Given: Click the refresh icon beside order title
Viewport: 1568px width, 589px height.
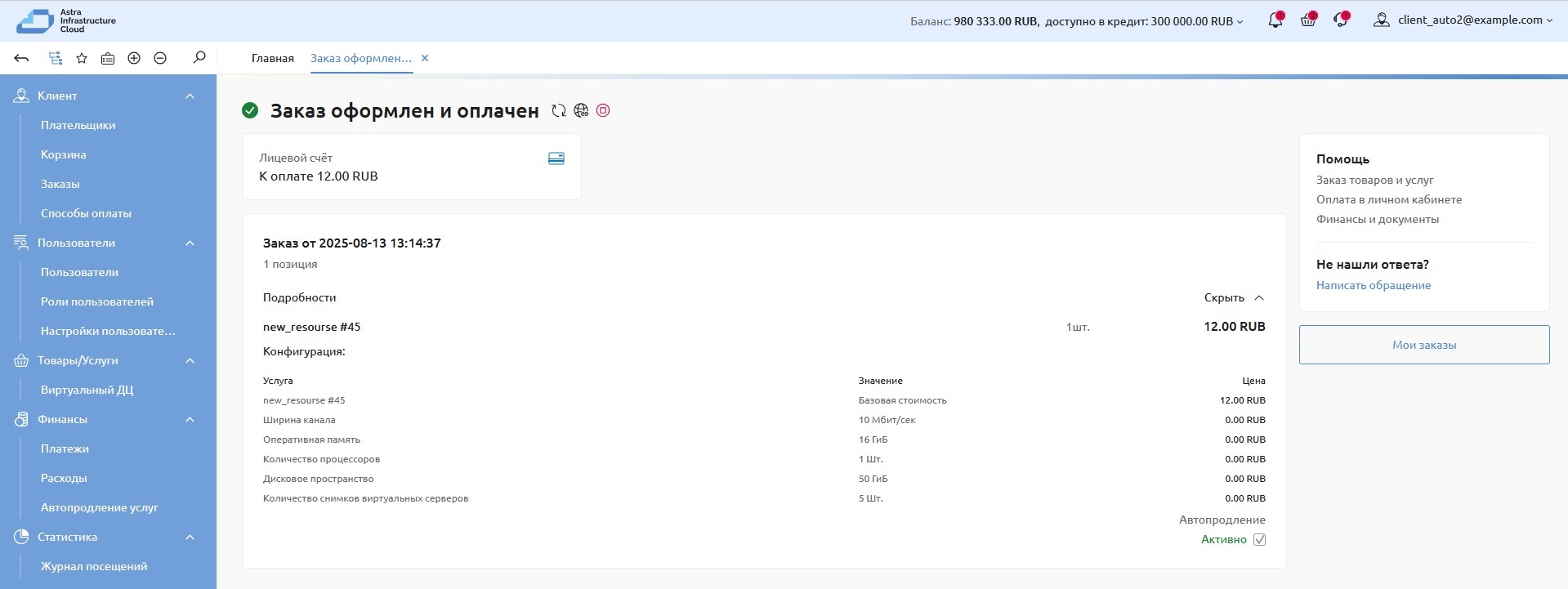Looking at the screenshot, I should (559, 111).
